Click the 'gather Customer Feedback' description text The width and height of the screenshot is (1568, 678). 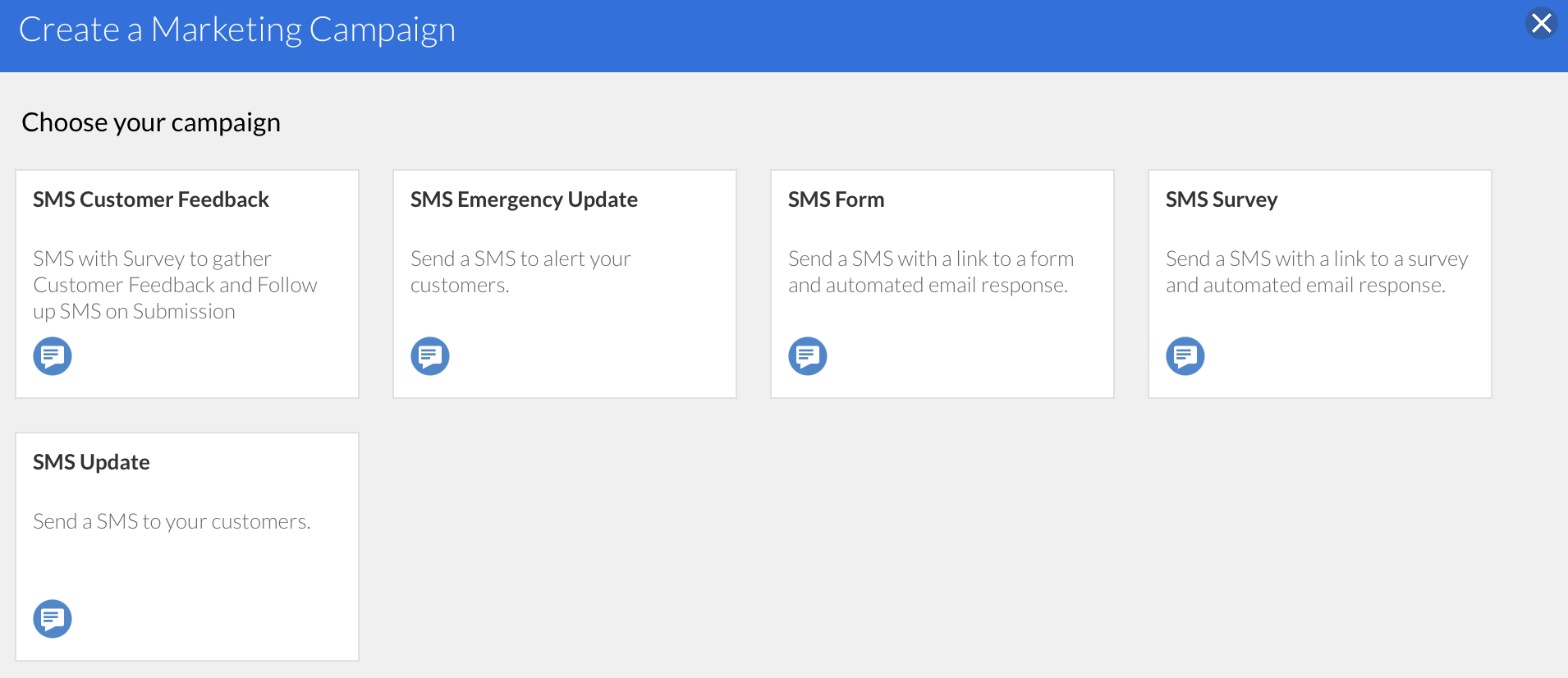pyautogui.click(x=175, y=285)
